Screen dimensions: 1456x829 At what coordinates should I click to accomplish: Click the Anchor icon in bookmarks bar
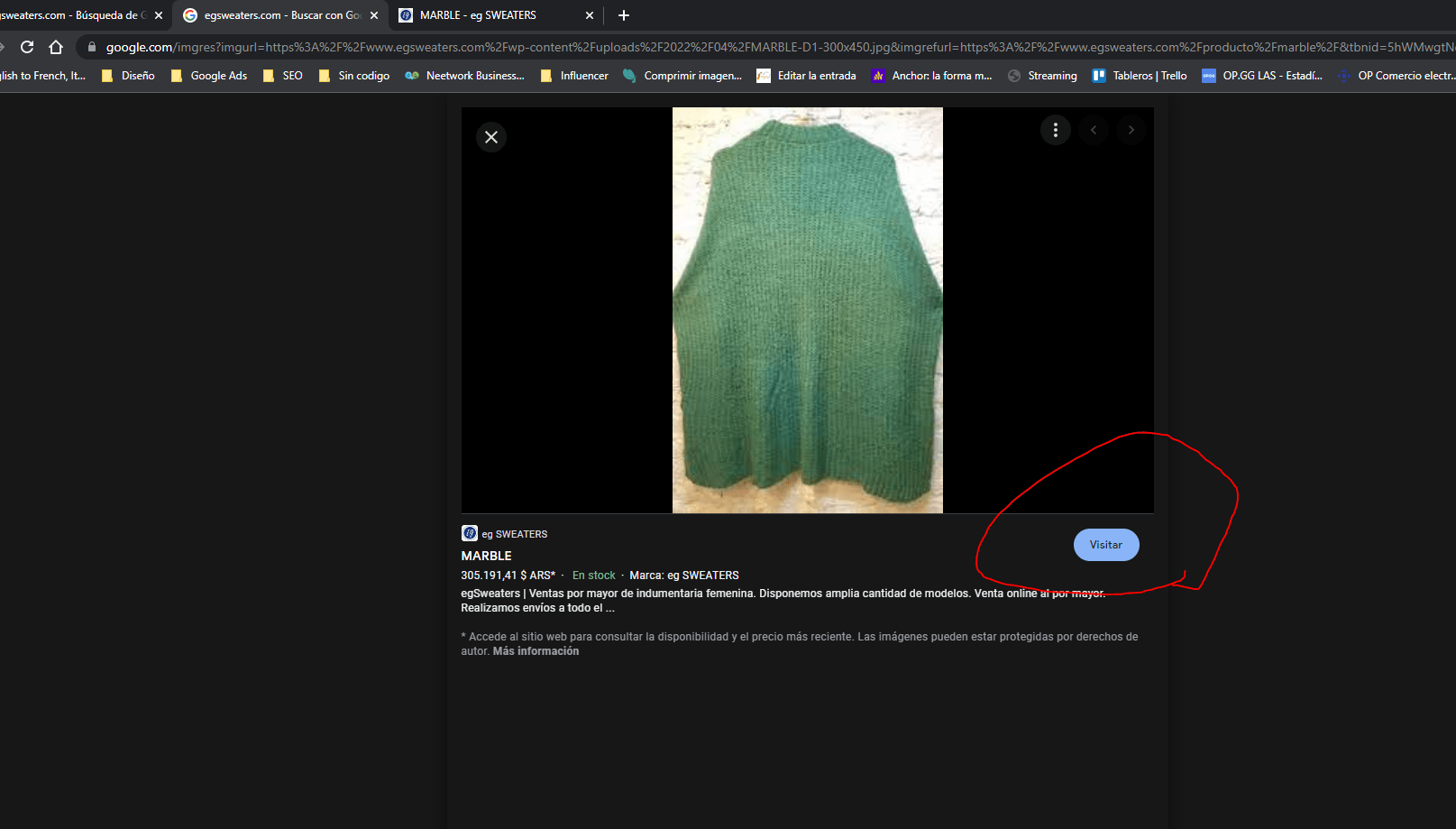click(x=878, y=76)
